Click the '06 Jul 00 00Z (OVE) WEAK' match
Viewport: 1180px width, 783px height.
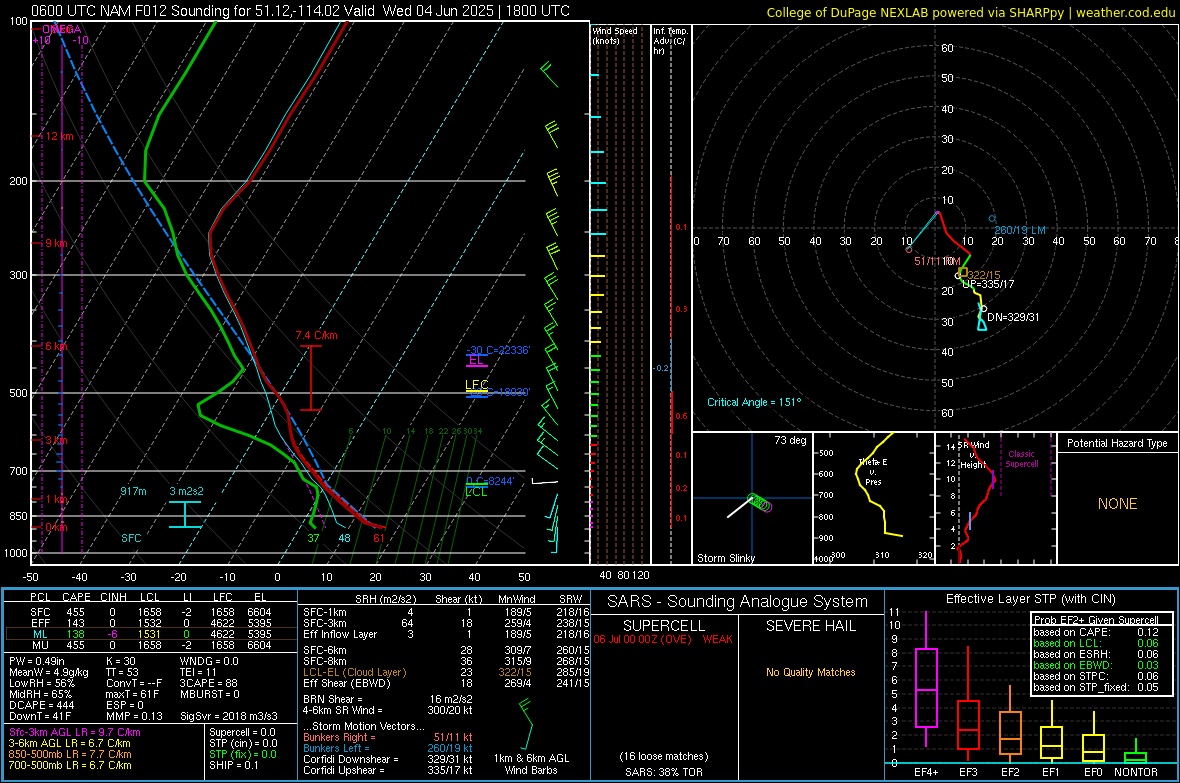(663, 639)
